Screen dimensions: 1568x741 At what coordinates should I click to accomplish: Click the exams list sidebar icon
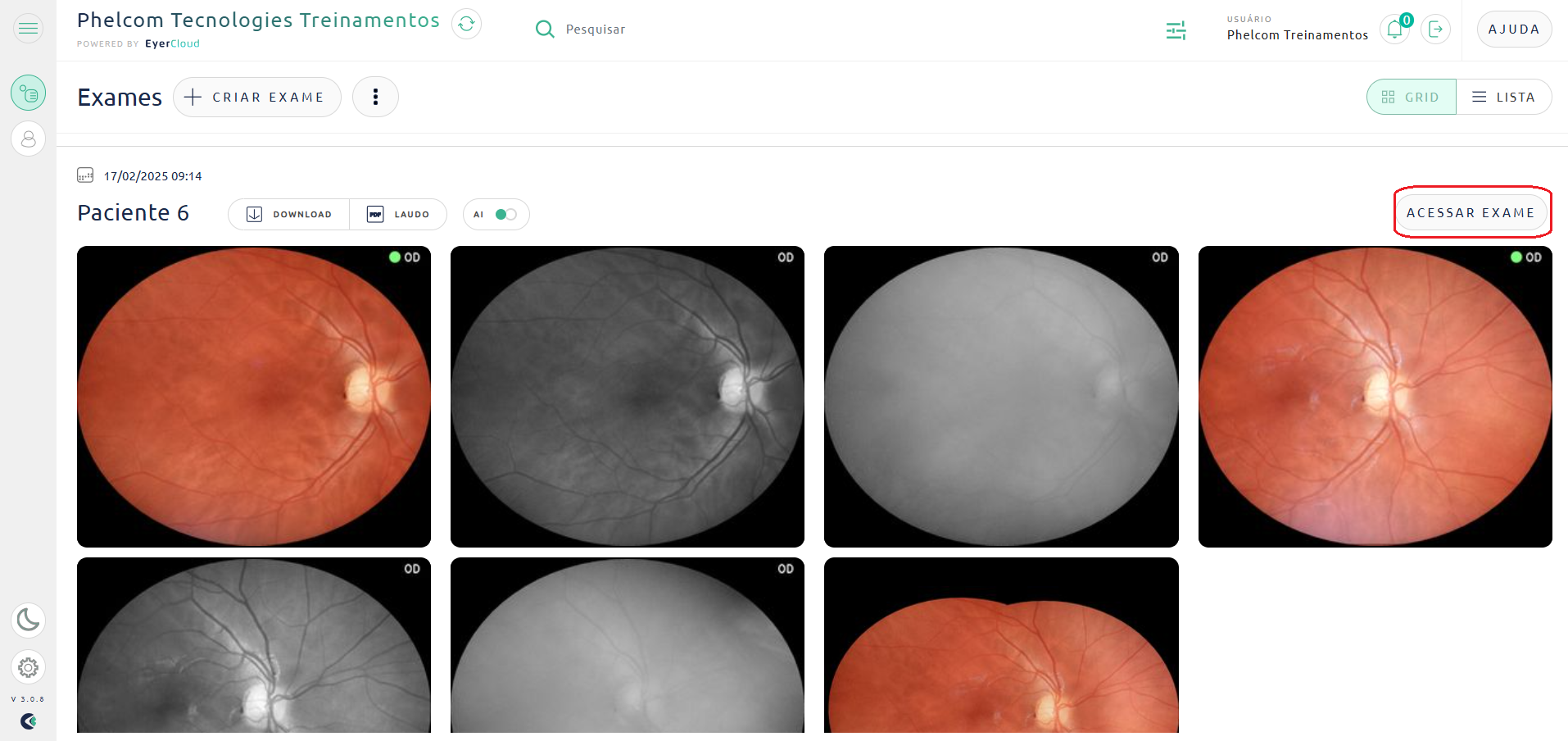(x=28, y=93)
